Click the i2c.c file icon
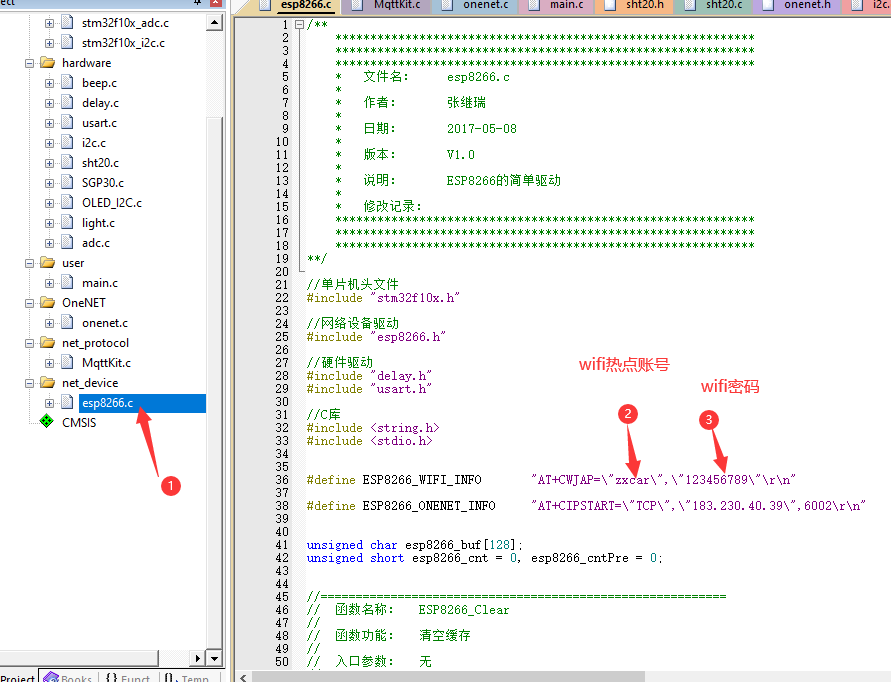 67,142
